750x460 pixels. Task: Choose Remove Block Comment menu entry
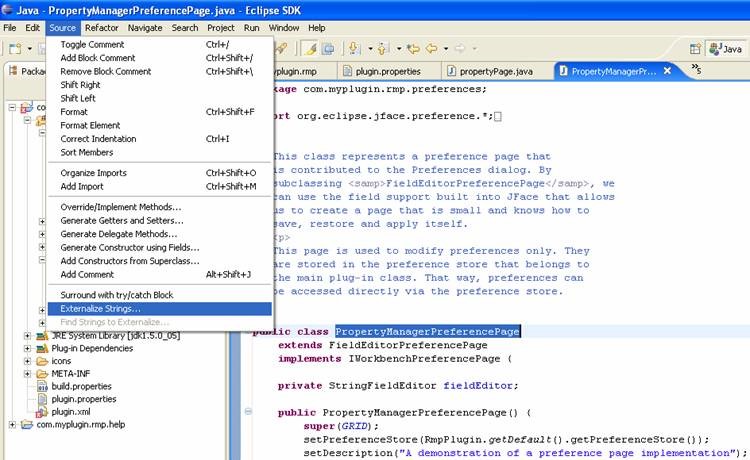160,71
